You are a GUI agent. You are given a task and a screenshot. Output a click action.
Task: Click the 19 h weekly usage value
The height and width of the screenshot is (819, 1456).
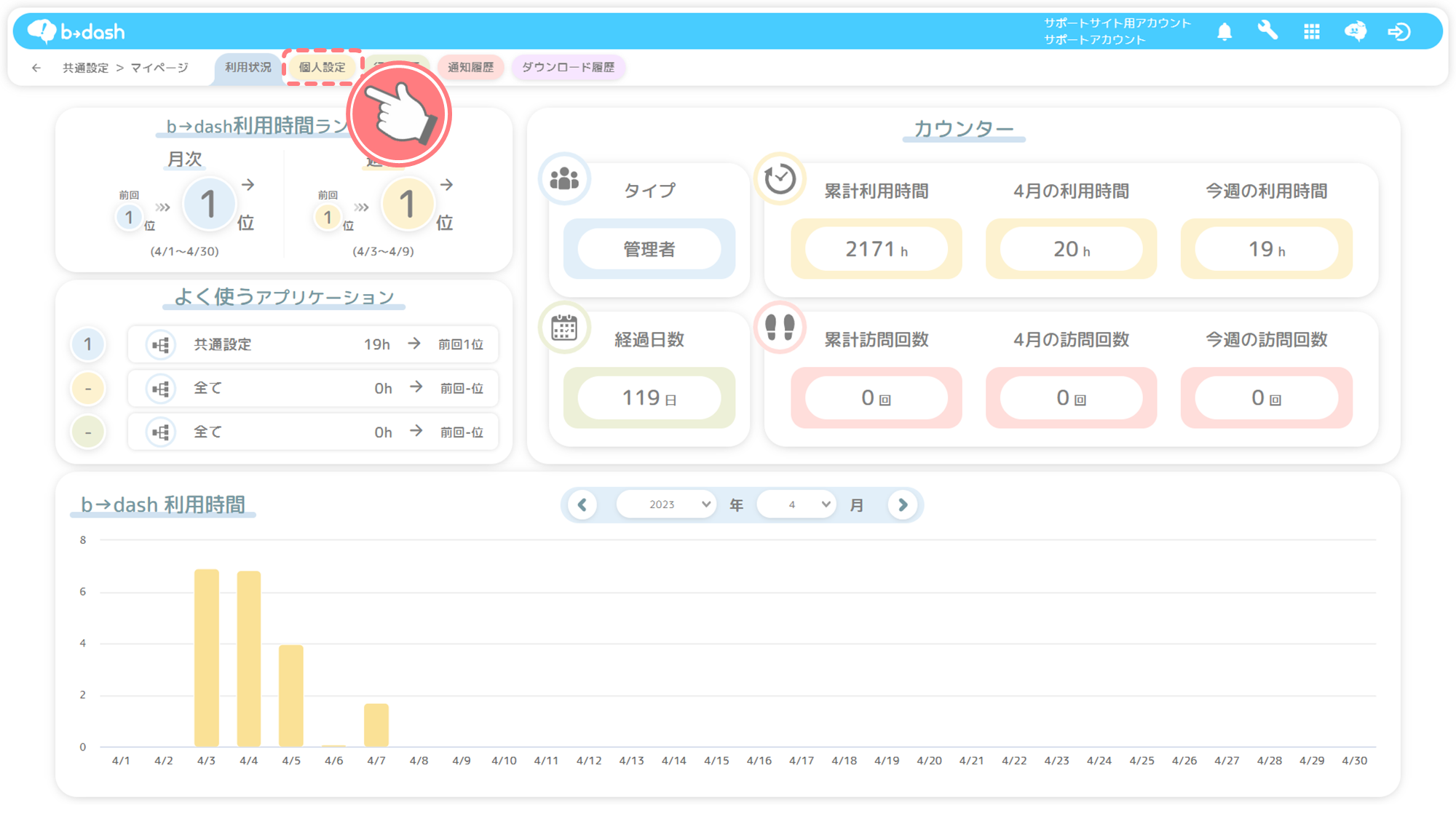pos(1267,249)
